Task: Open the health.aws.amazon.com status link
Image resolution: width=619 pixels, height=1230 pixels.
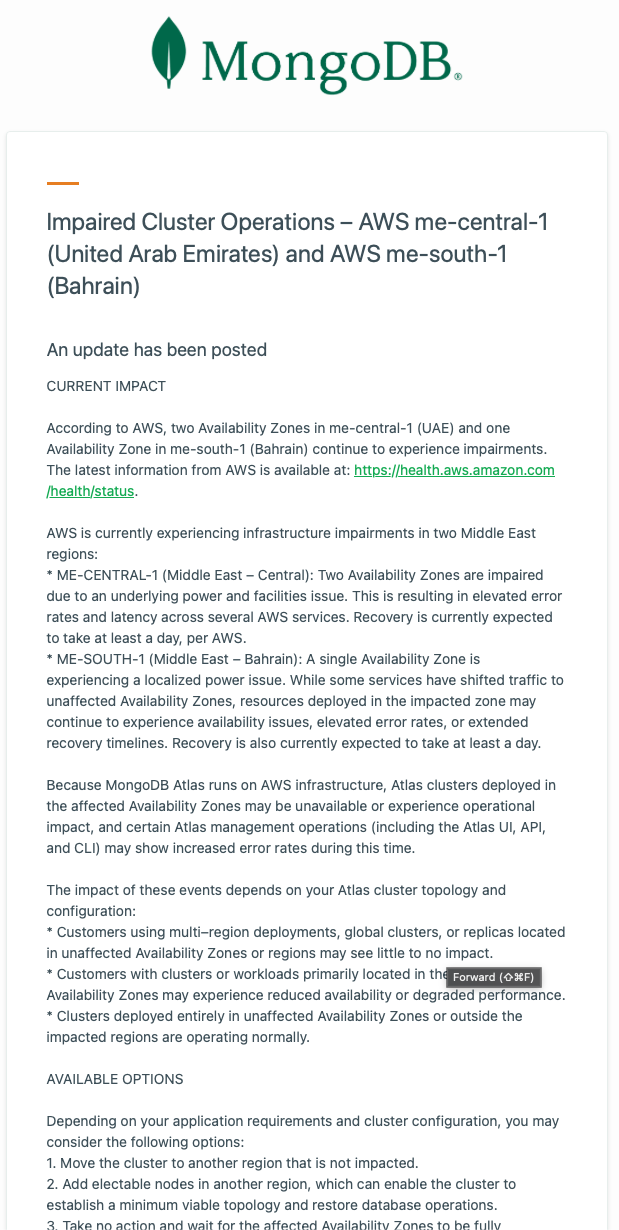Action: click(454, 470)
